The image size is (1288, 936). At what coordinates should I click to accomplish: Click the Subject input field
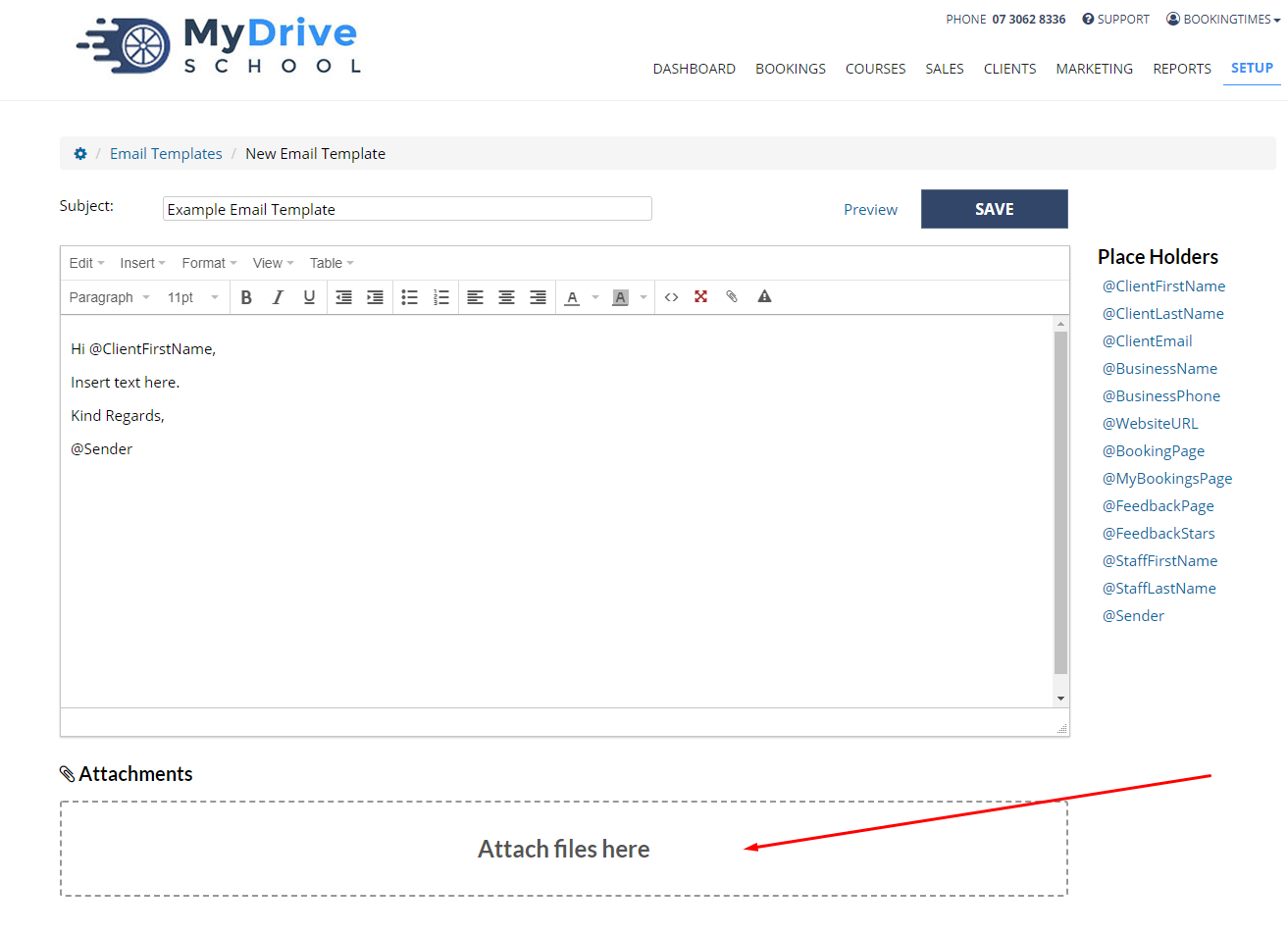[x=407, y=209]
